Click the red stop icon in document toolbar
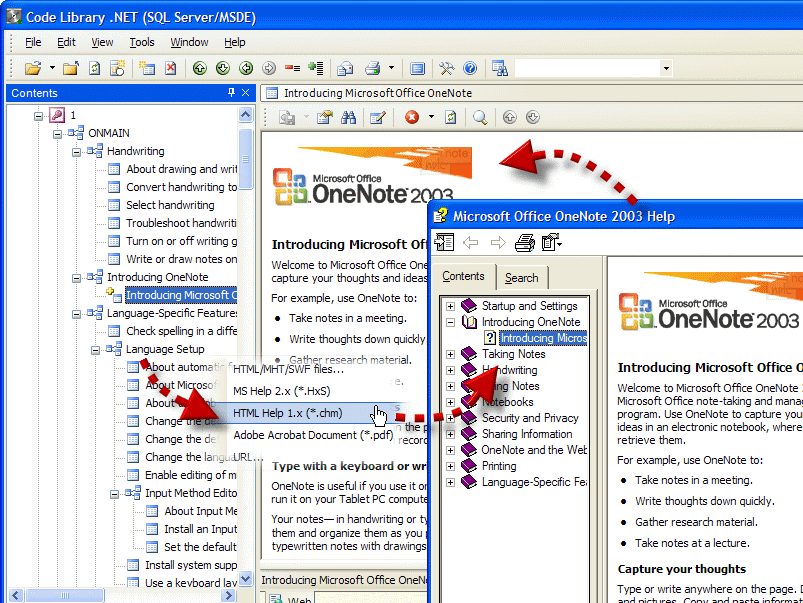Image resolution: width=803 pixels, height=603 pixels. 412,117
